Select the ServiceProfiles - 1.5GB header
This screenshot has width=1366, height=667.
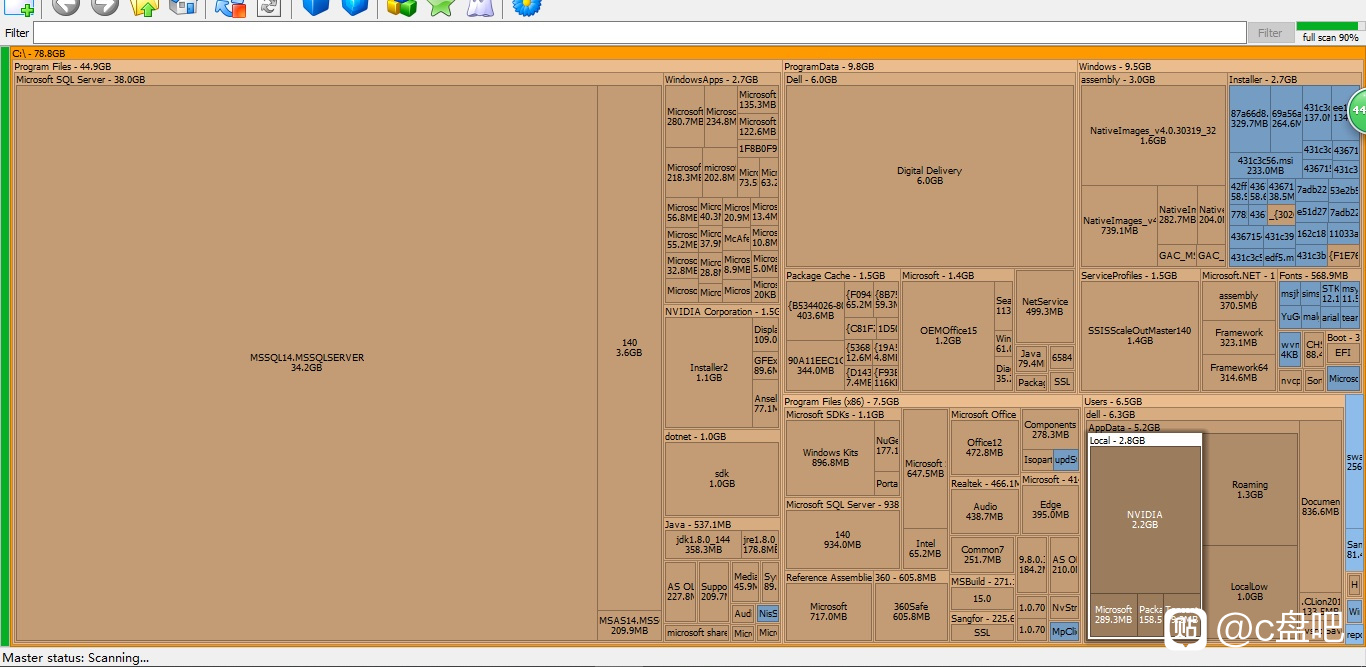pyautogui.click(x=1140, y=276)
